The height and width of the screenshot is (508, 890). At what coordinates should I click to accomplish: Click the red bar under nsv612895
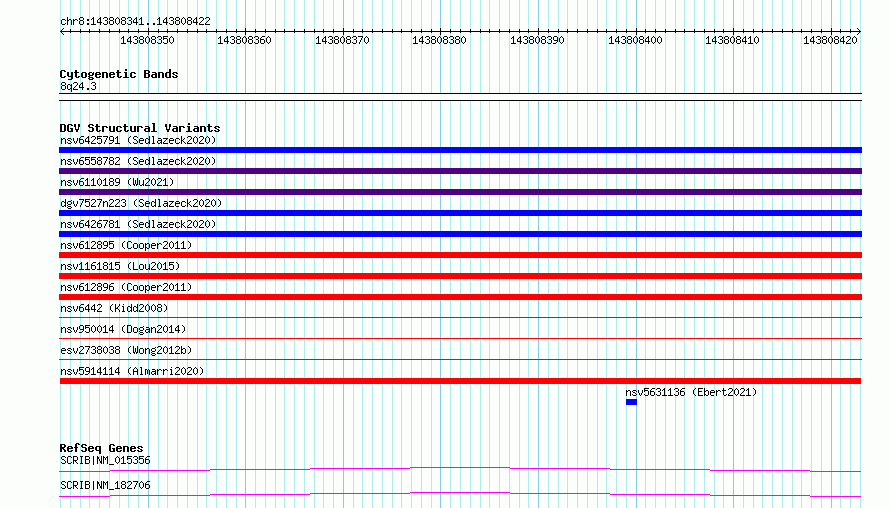pos(460,255)
